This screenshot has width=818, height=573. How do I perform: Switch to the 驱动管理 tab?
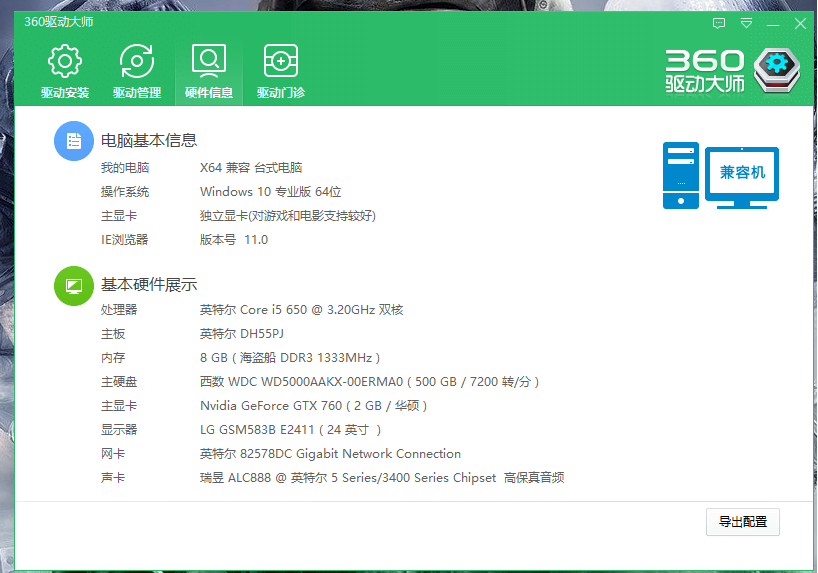coord(137,73)
